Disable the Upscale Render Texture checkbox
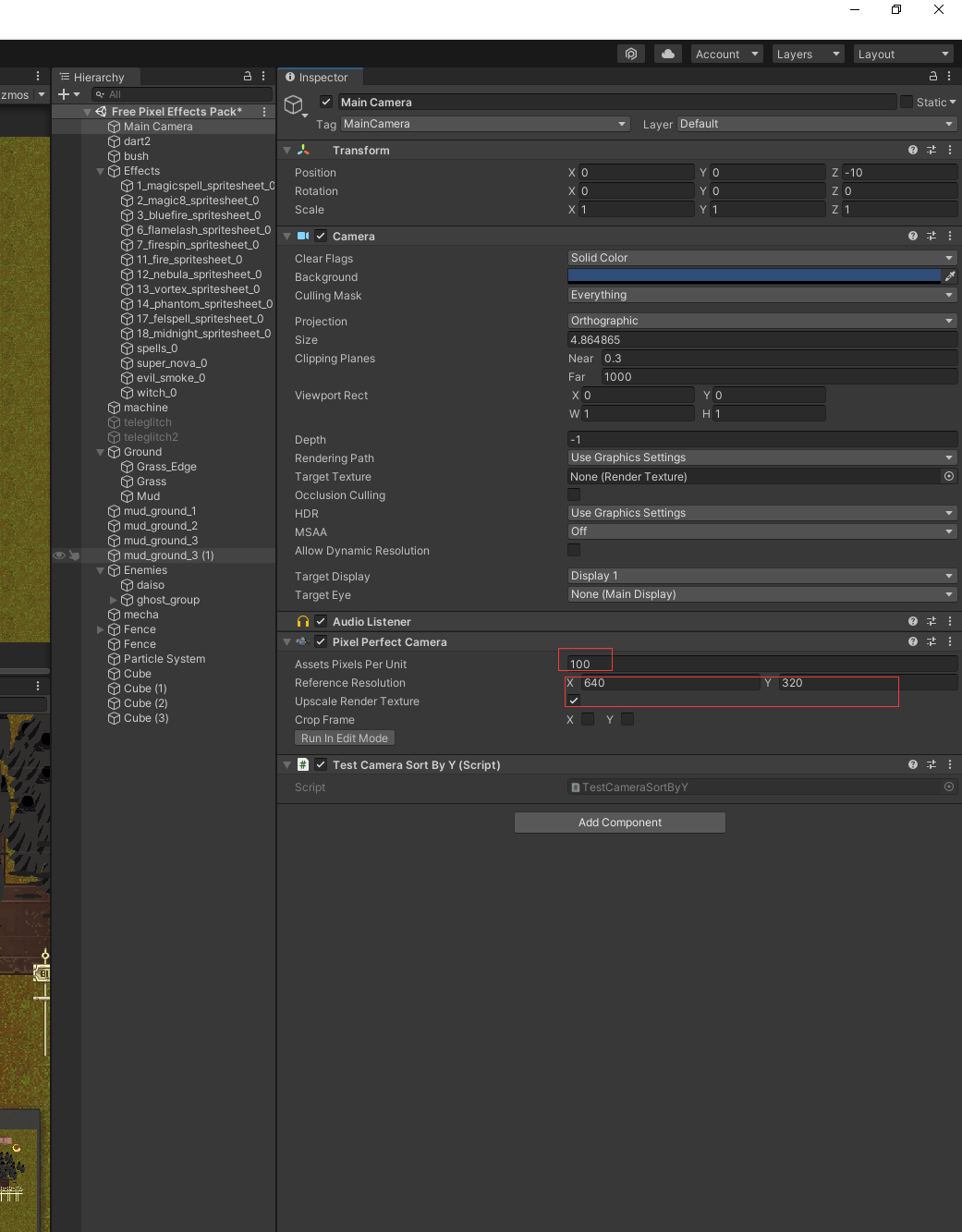 pos(574,701)
